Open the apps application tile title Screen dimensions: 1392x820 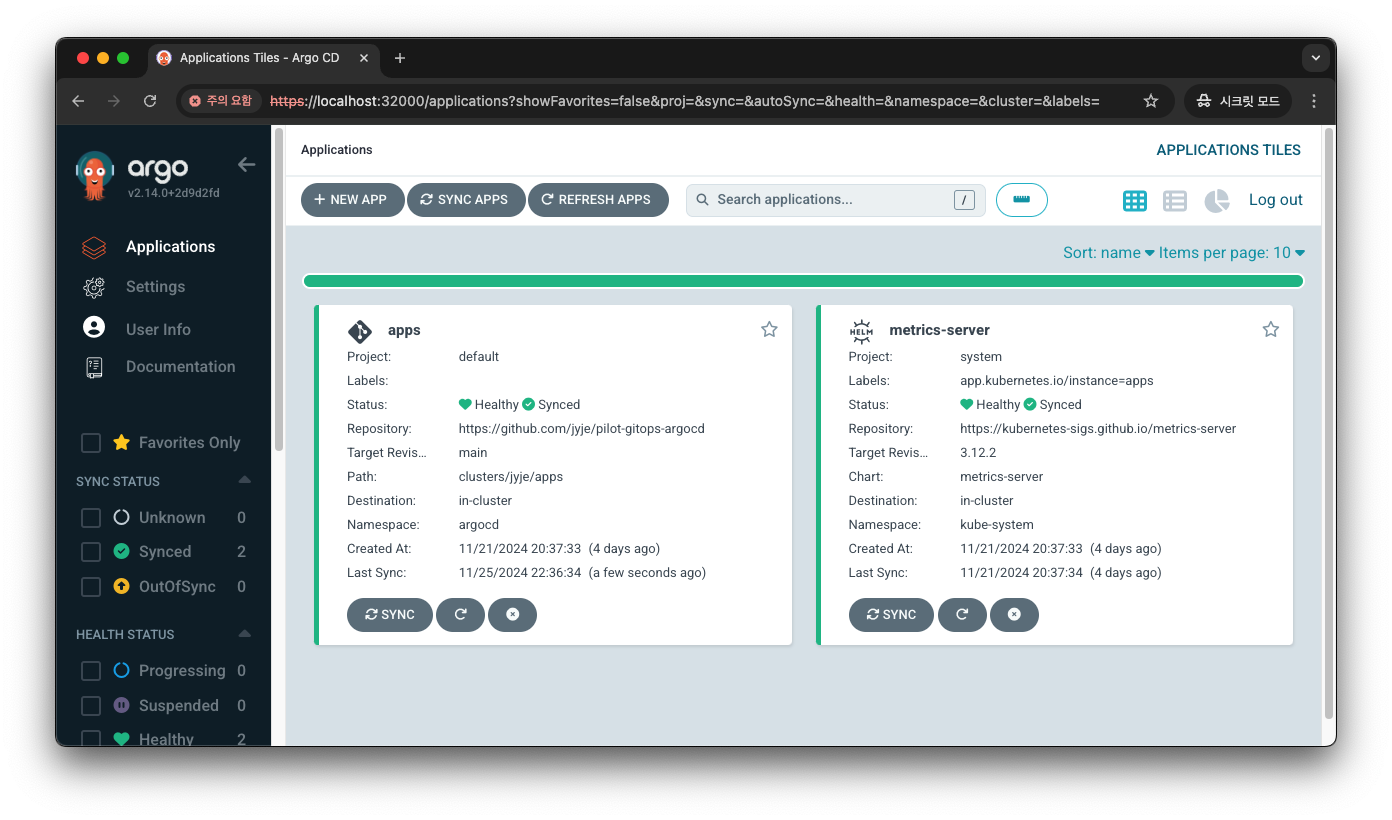click(404, 330)
